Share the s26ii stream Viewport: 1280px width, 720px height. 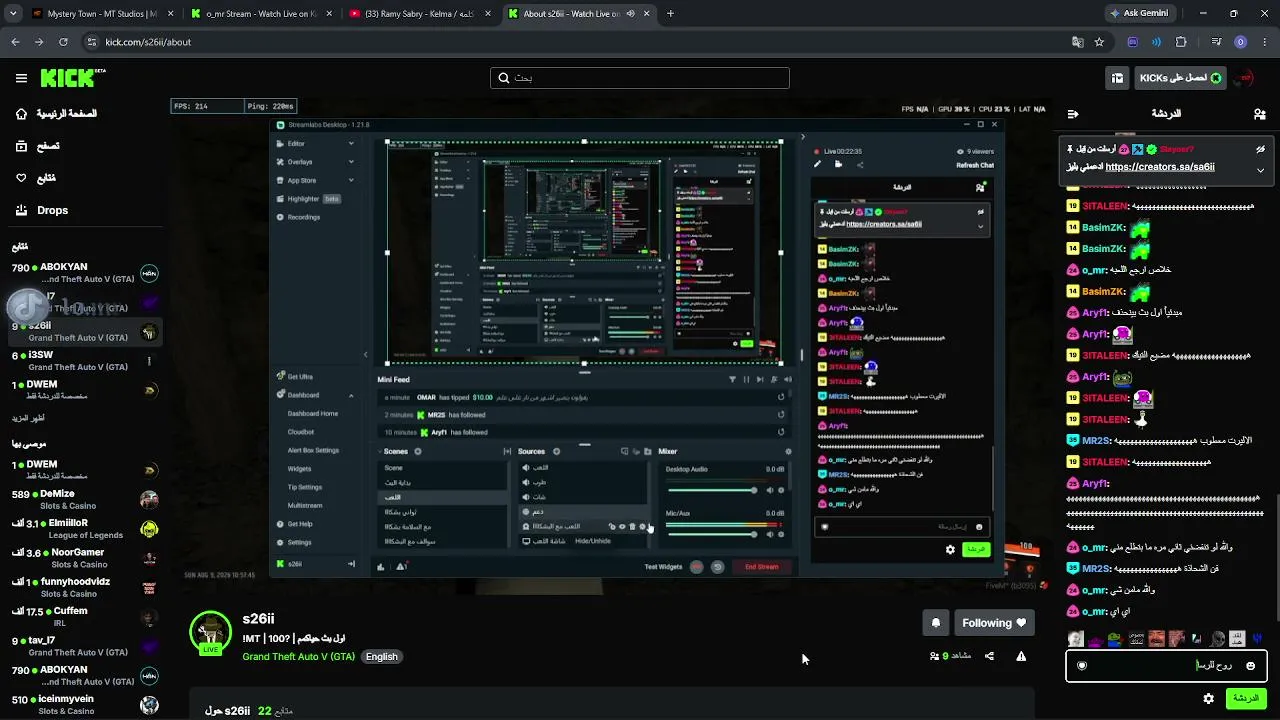tap(989, 656)
